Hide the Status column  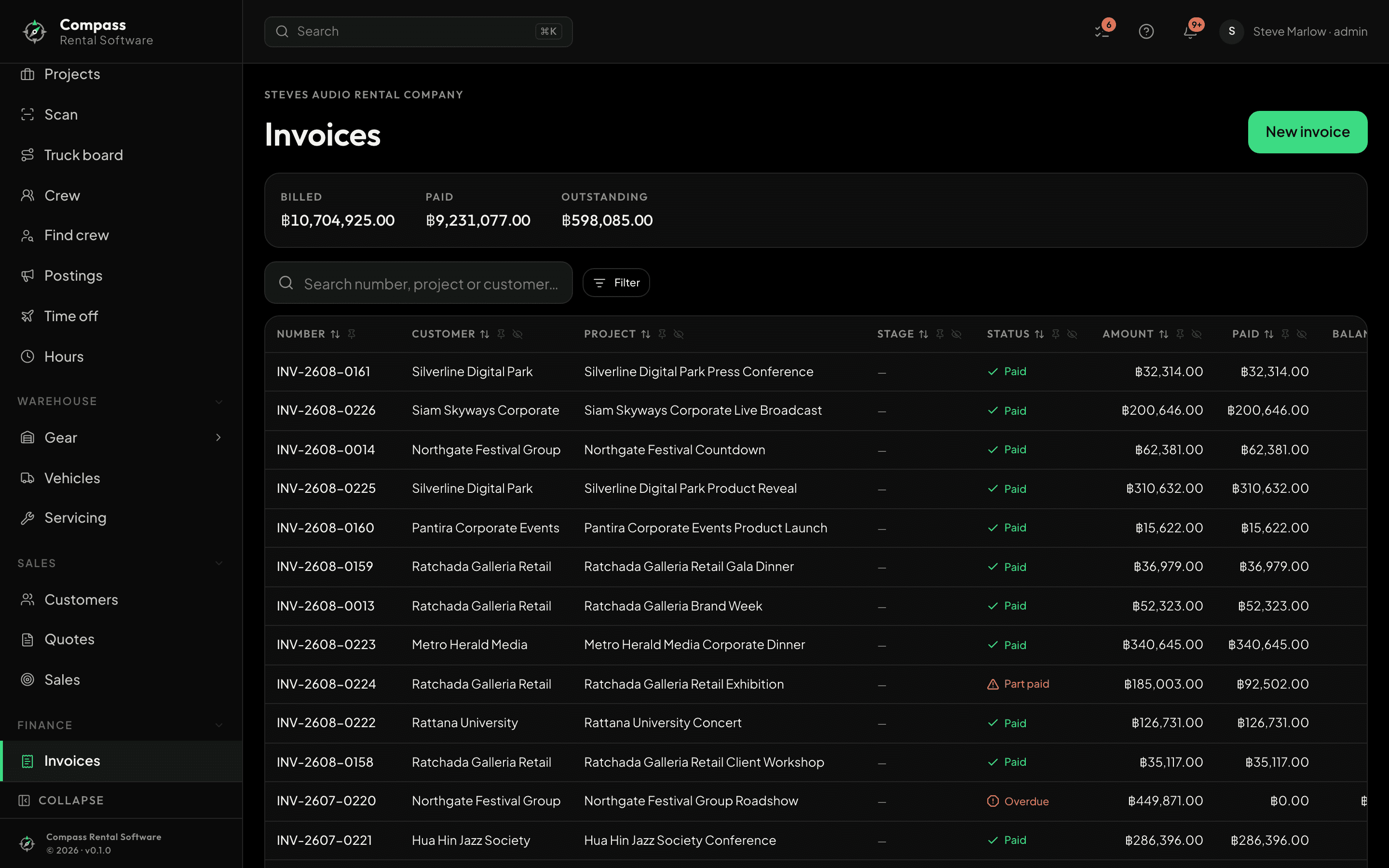(1072, 334)
